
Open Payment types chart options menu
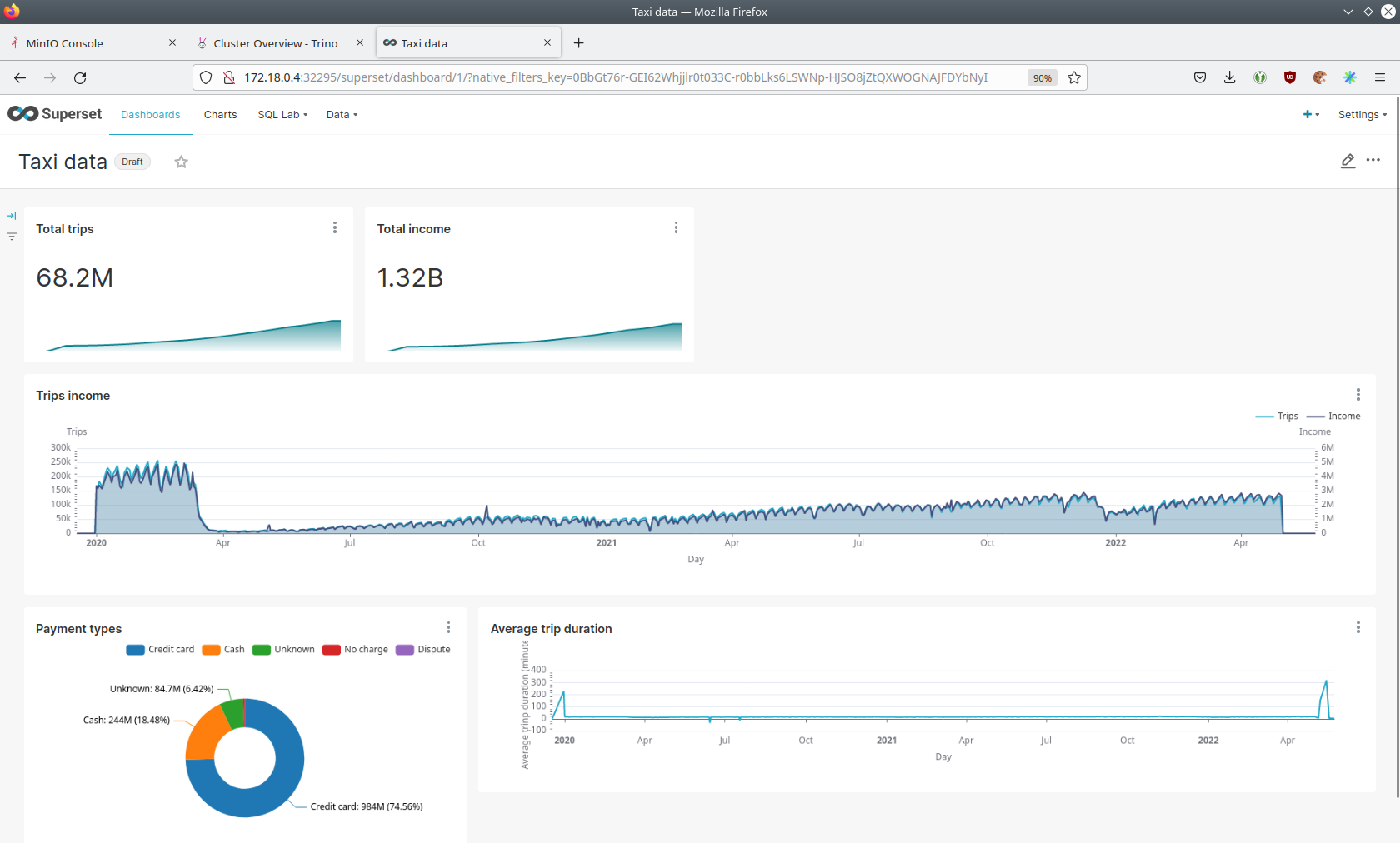coord(448,628)
